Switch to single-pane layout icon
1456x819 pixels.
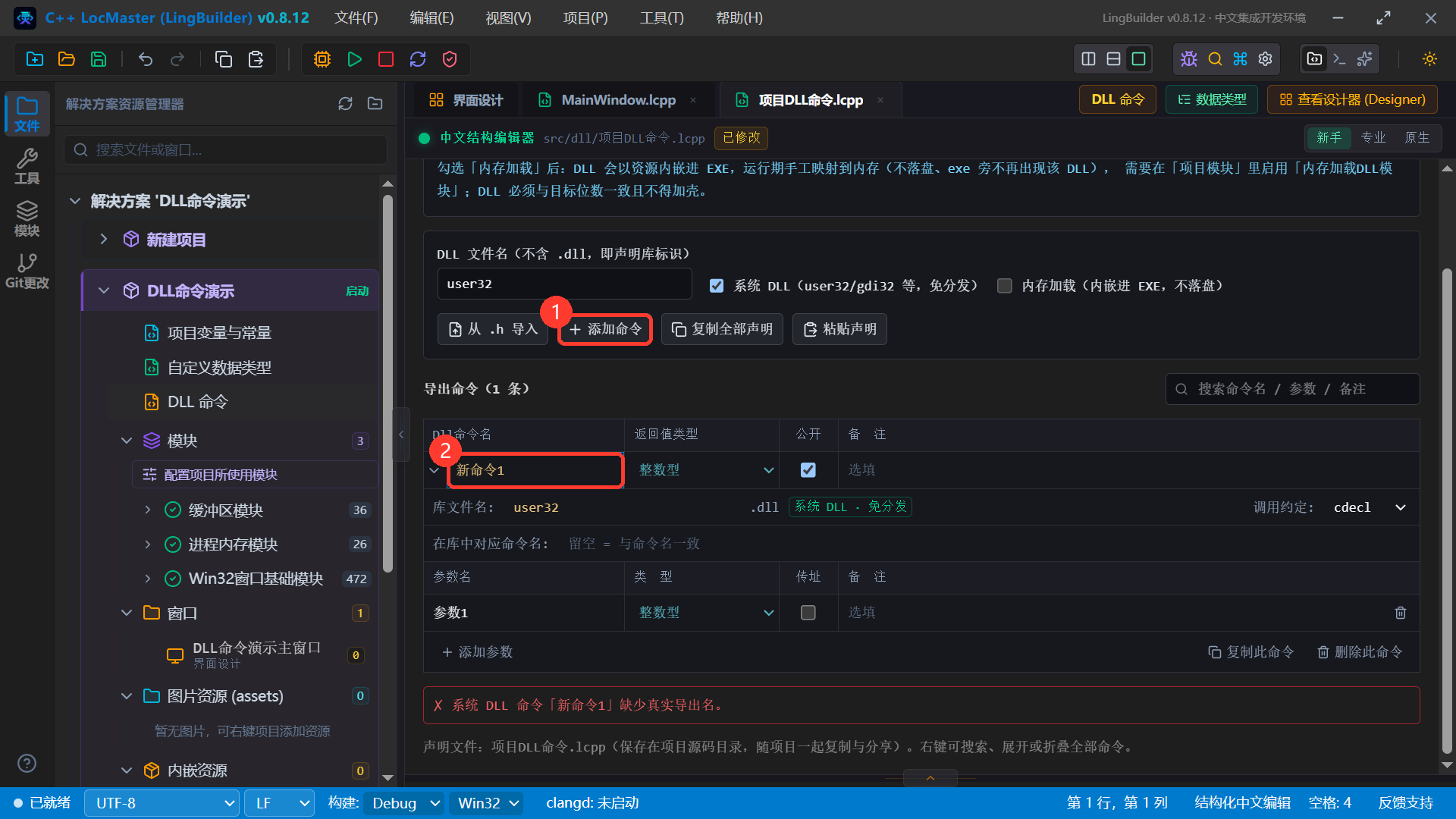click(x=1138, y=59)
